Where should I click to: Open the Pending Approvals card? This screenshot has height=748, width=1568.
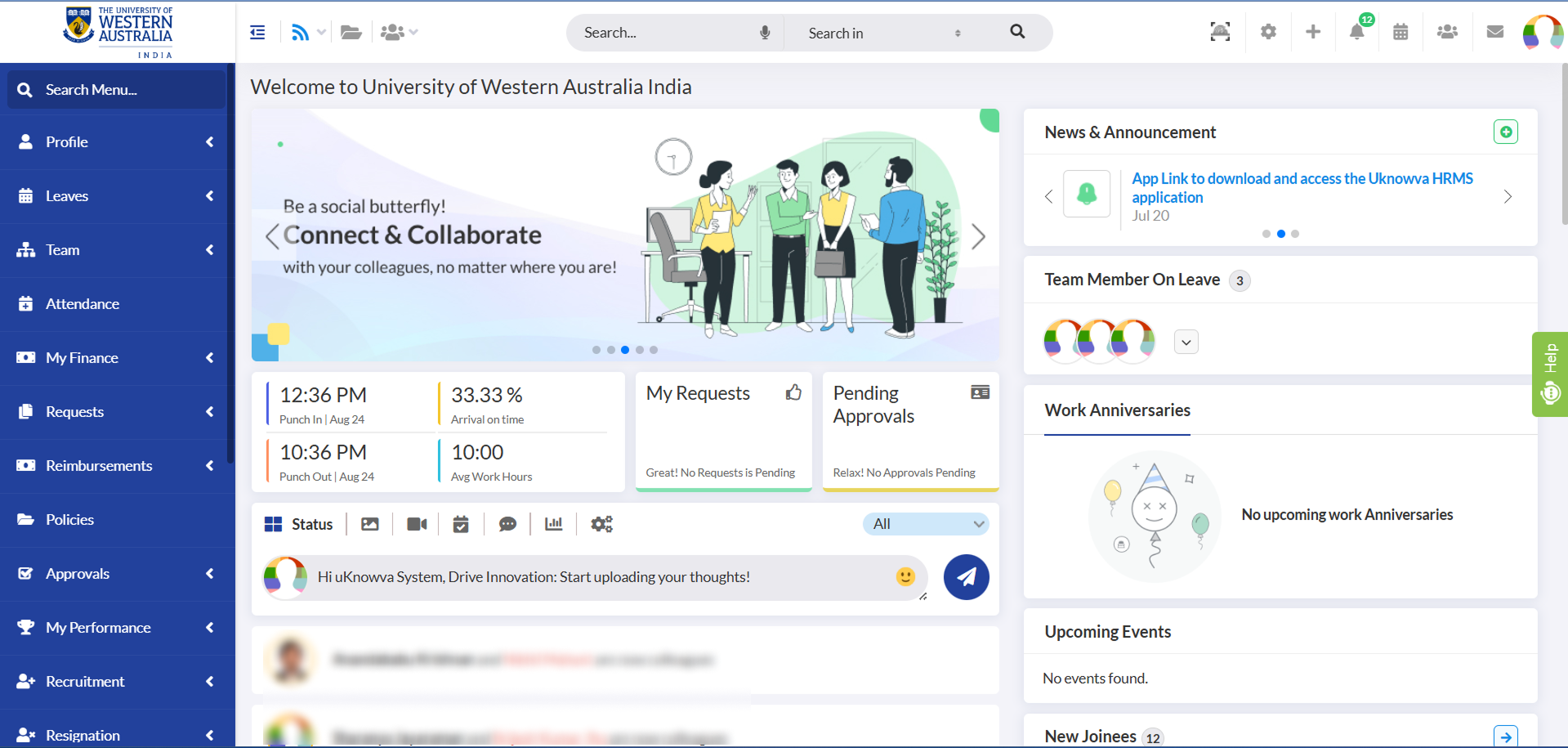click(x=911, y=432)
